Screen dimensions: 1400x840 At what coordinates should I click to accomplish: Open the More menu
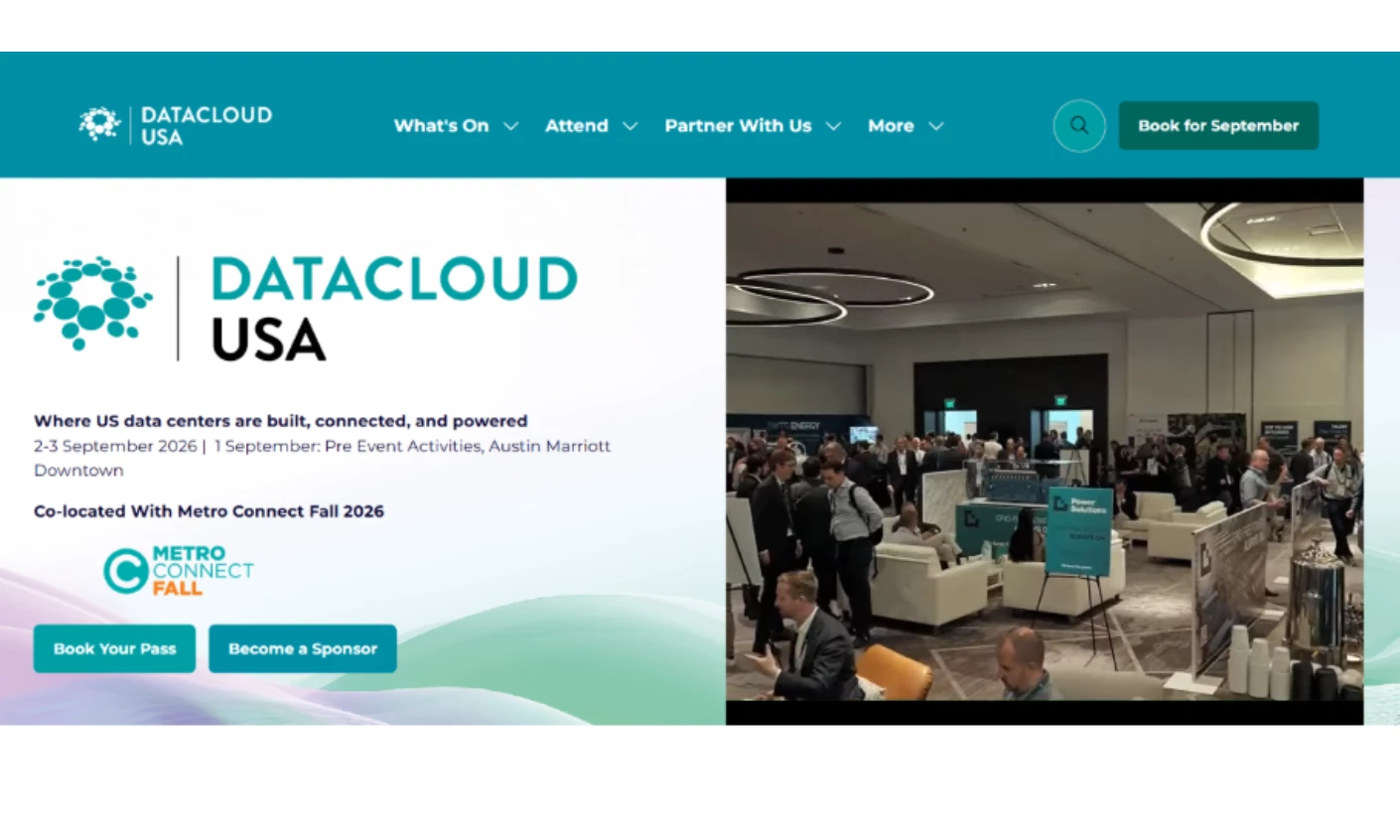tap(891, 126)
